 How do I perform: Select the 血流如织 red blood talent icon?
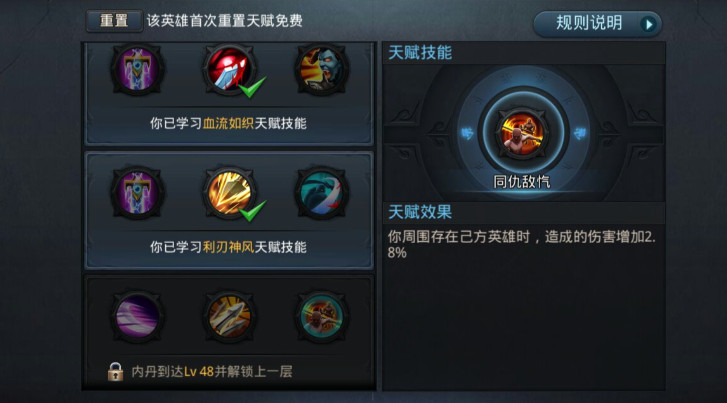pyautogui.click(x=229, y=69)
